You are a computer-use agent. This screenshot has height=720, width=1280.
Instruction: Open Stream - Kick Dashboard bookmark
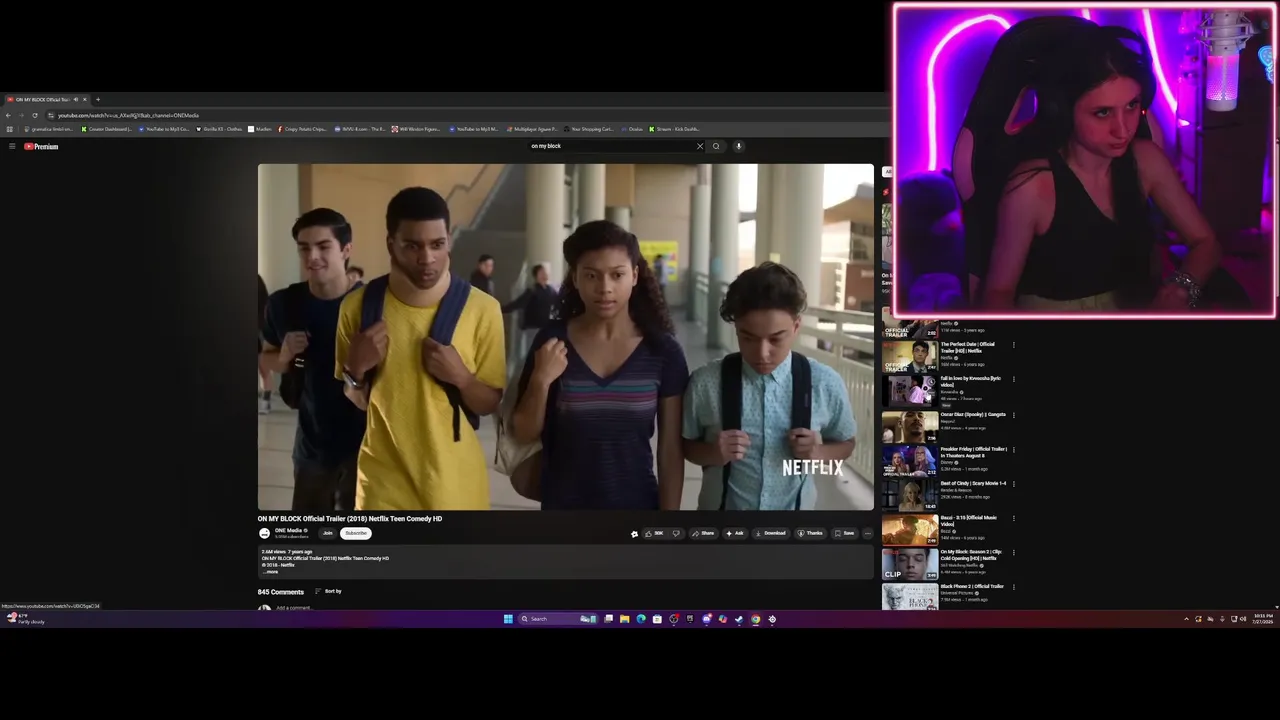click(x=674, y=129)
